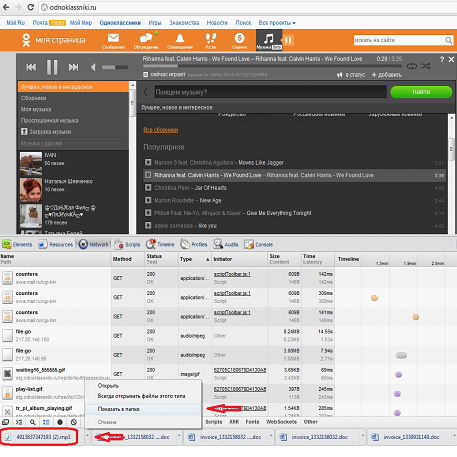
Task: Toggle DevTools record black circle
Action: pos(60,422)
